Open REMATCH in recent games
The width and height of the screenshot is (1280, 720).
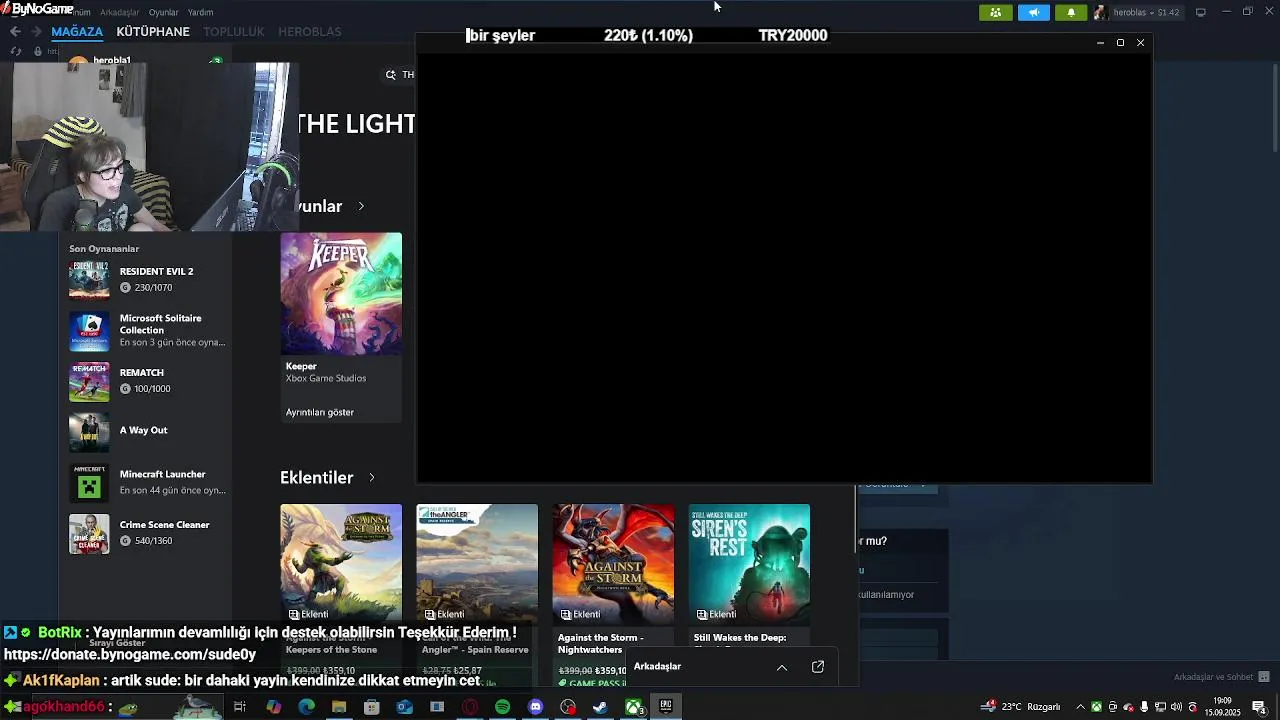pyautogui.click(x=149, y=380)
